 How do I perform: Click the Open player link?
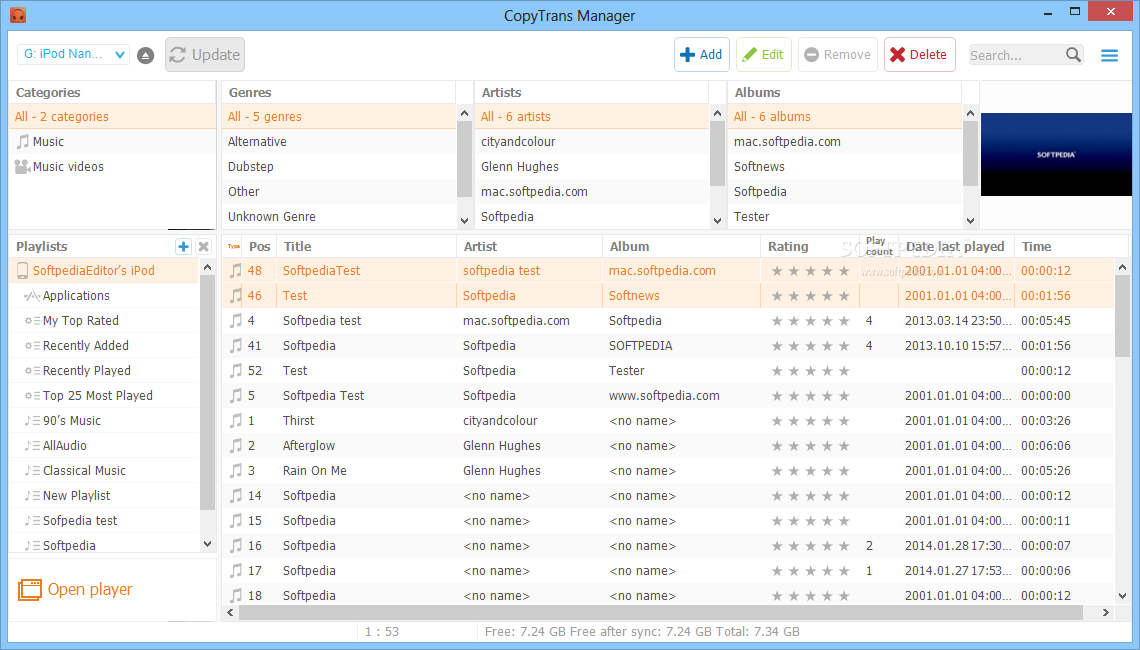tap(90, 590)
